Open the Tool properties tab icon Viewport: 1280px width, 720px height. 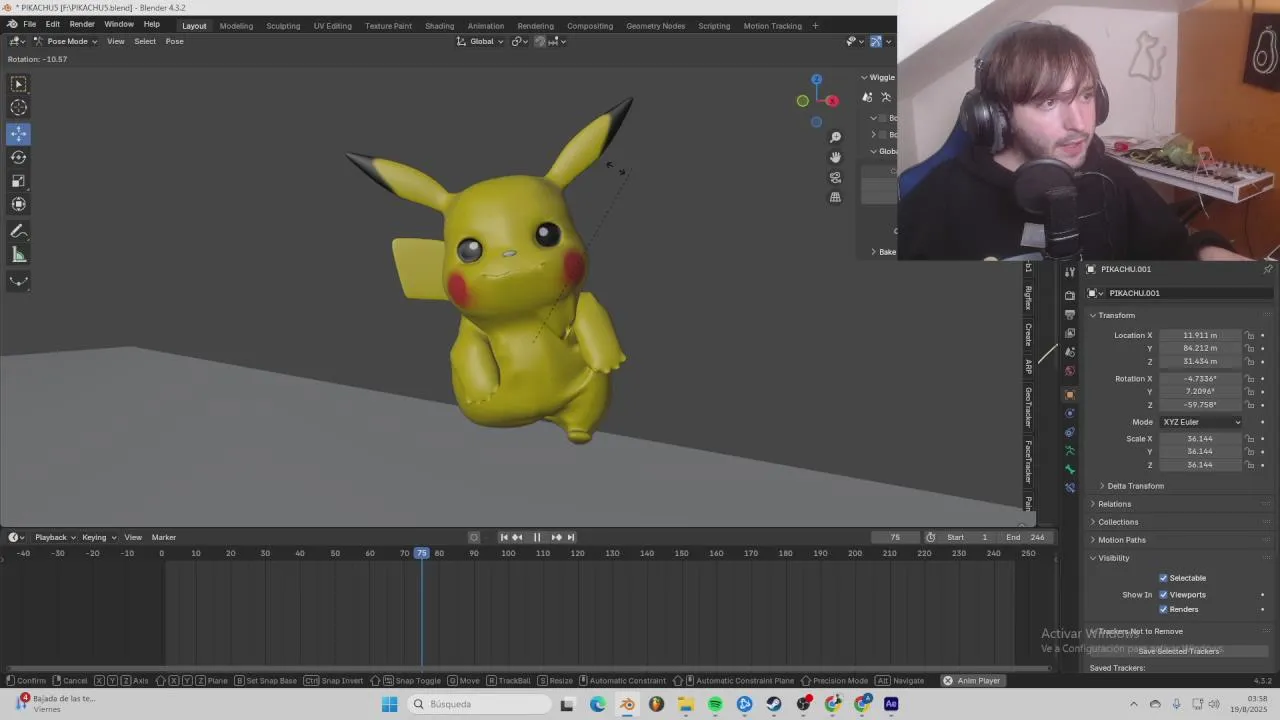1070,270
